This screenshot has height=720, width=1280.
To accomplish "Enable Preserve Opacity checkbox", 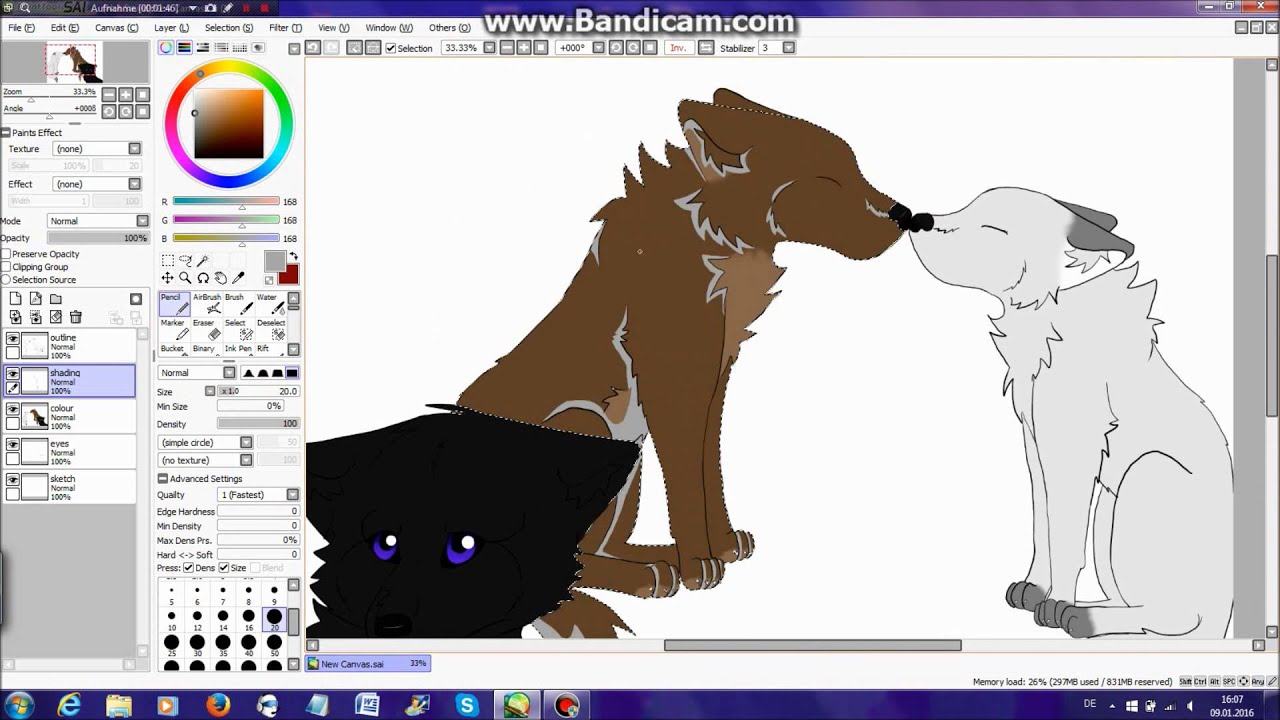I will [6, 254].
